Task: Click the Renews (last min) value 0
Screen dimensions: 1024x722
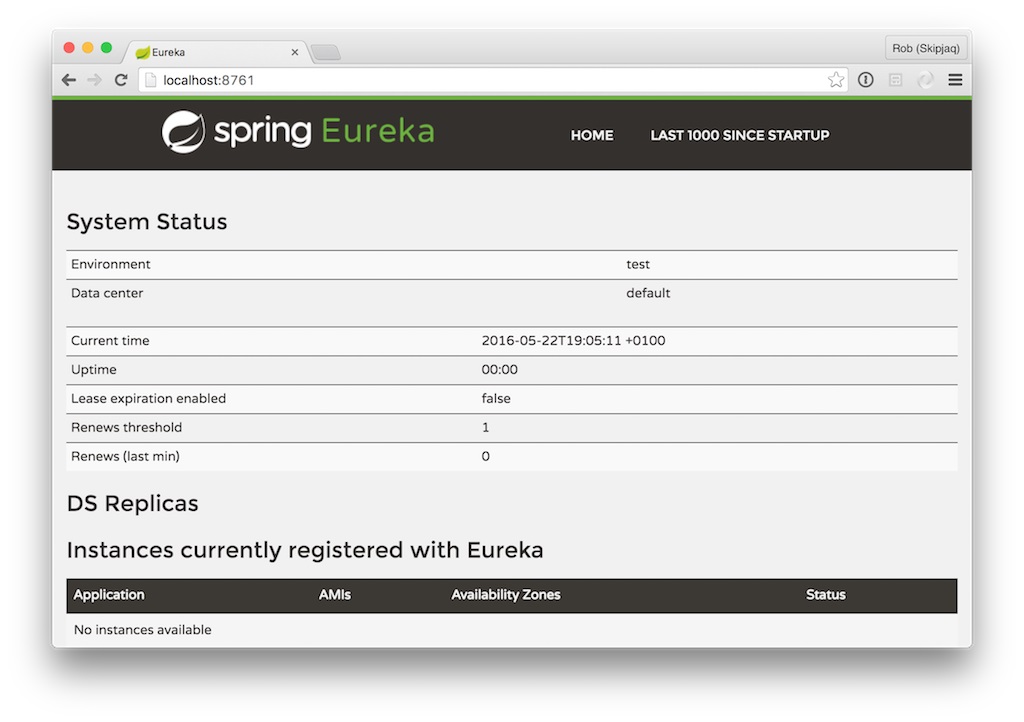Action: pos(485,456)
